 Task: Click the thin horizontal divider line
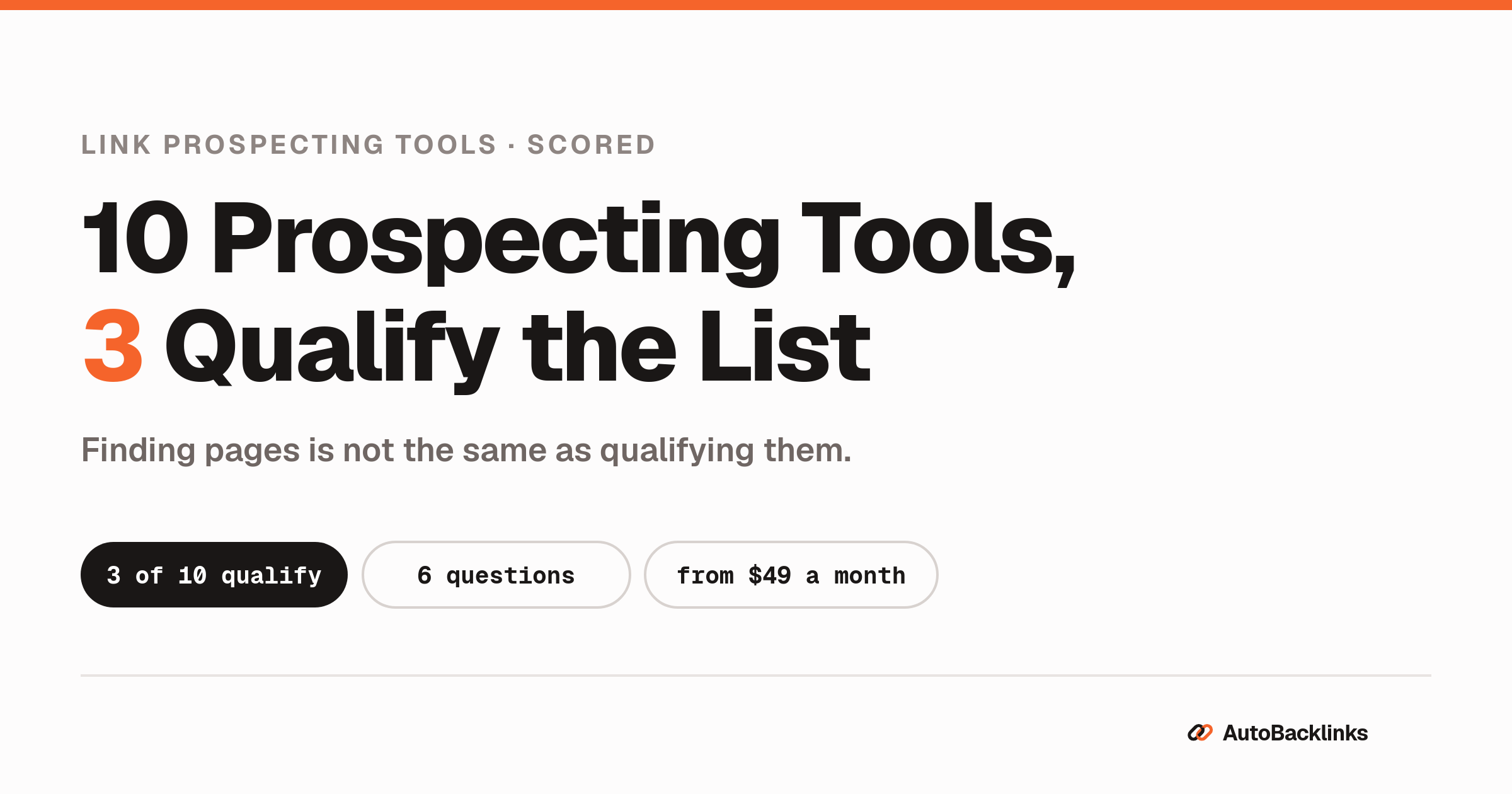point(756,676)
